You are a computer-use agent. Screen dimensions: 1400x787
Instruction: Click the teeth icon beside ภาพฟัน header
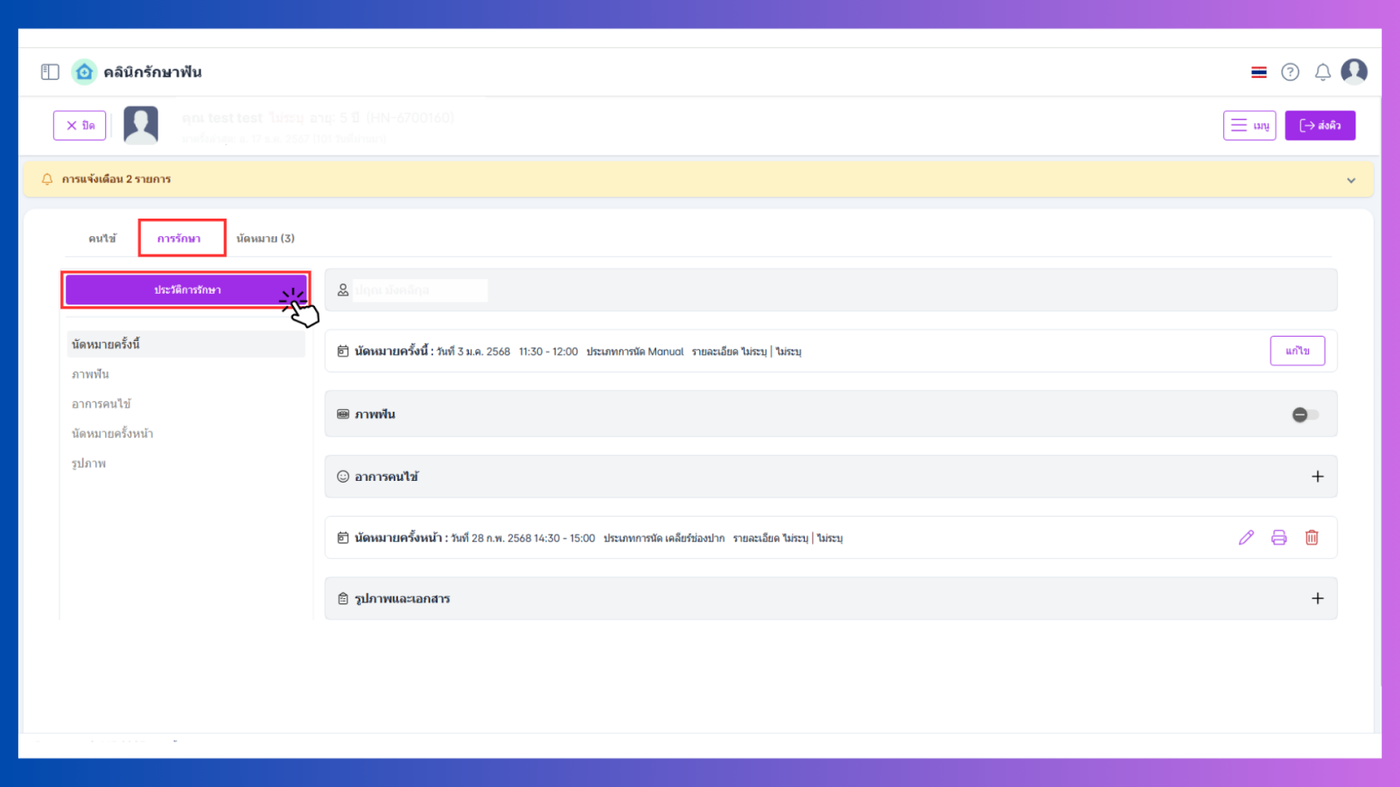(343, 414)
